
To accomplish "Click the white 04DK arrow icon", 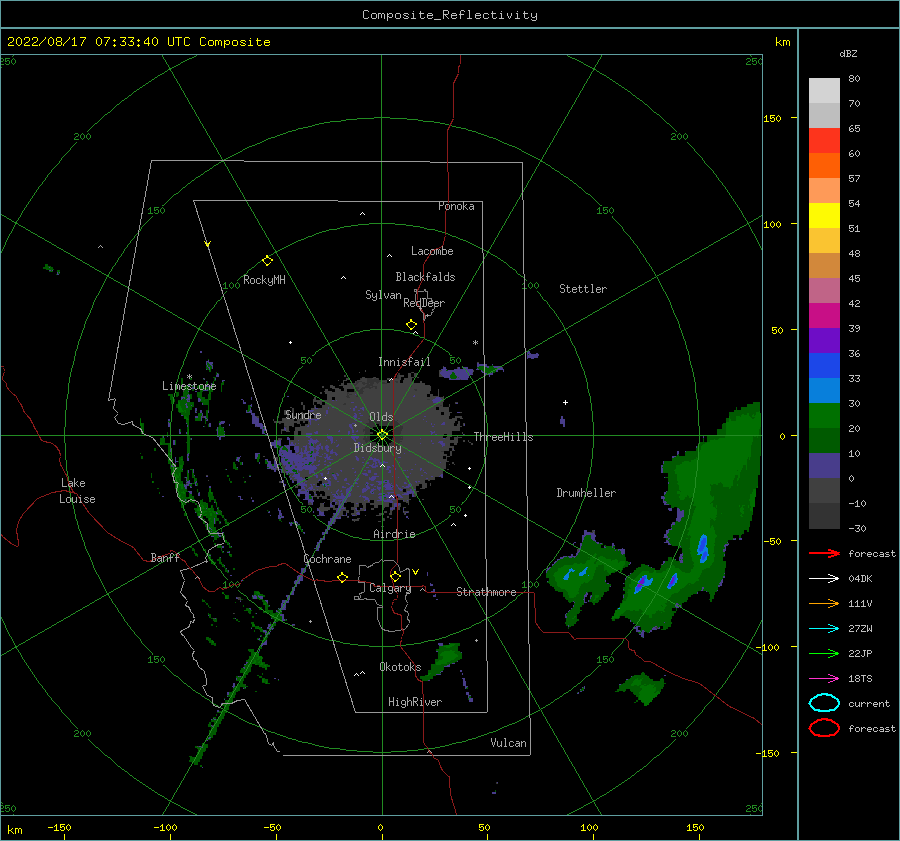I will pyautogui.click(x=824, y=579).
